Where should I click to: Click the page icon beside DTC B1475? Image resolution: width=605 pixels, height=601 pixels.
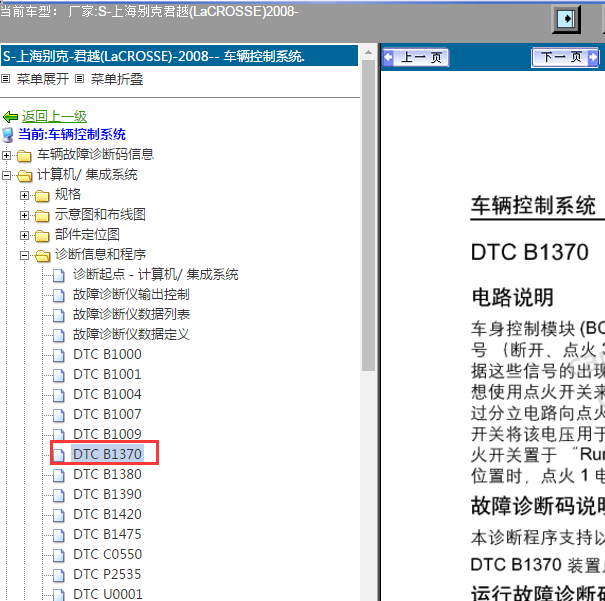(59, 536)
